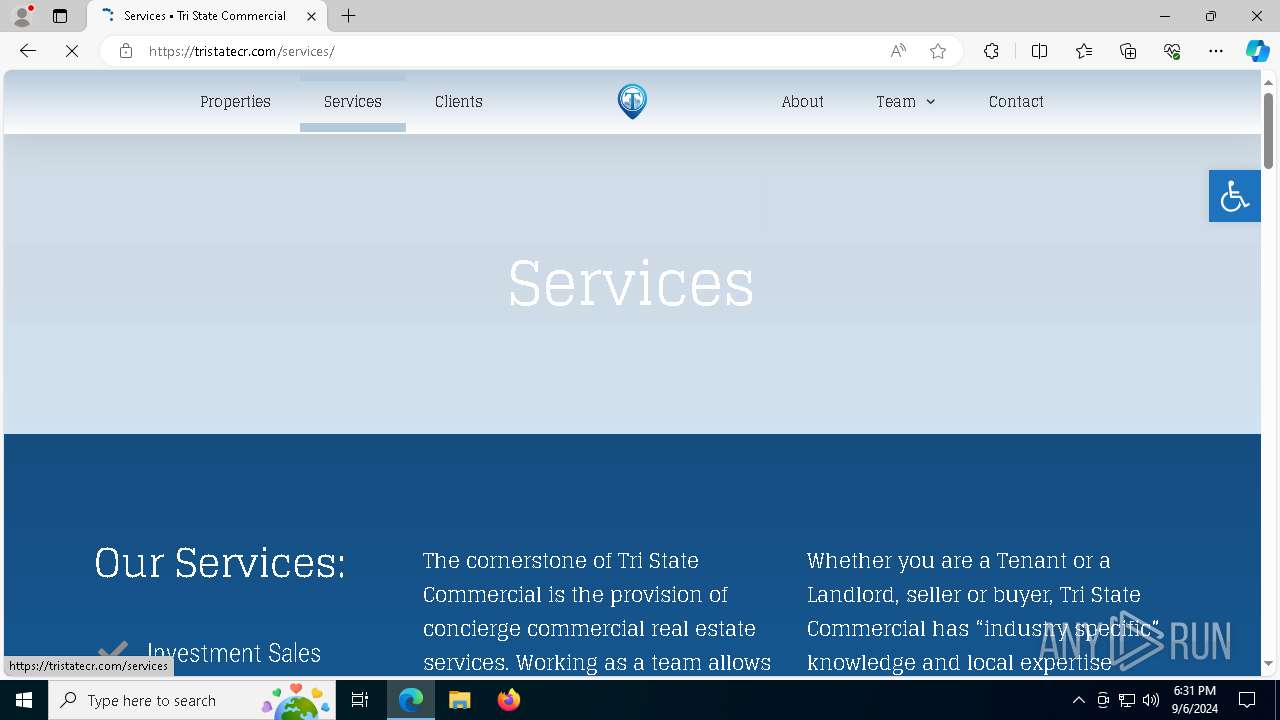Toggle Split screen view

tap(1039, 51)
